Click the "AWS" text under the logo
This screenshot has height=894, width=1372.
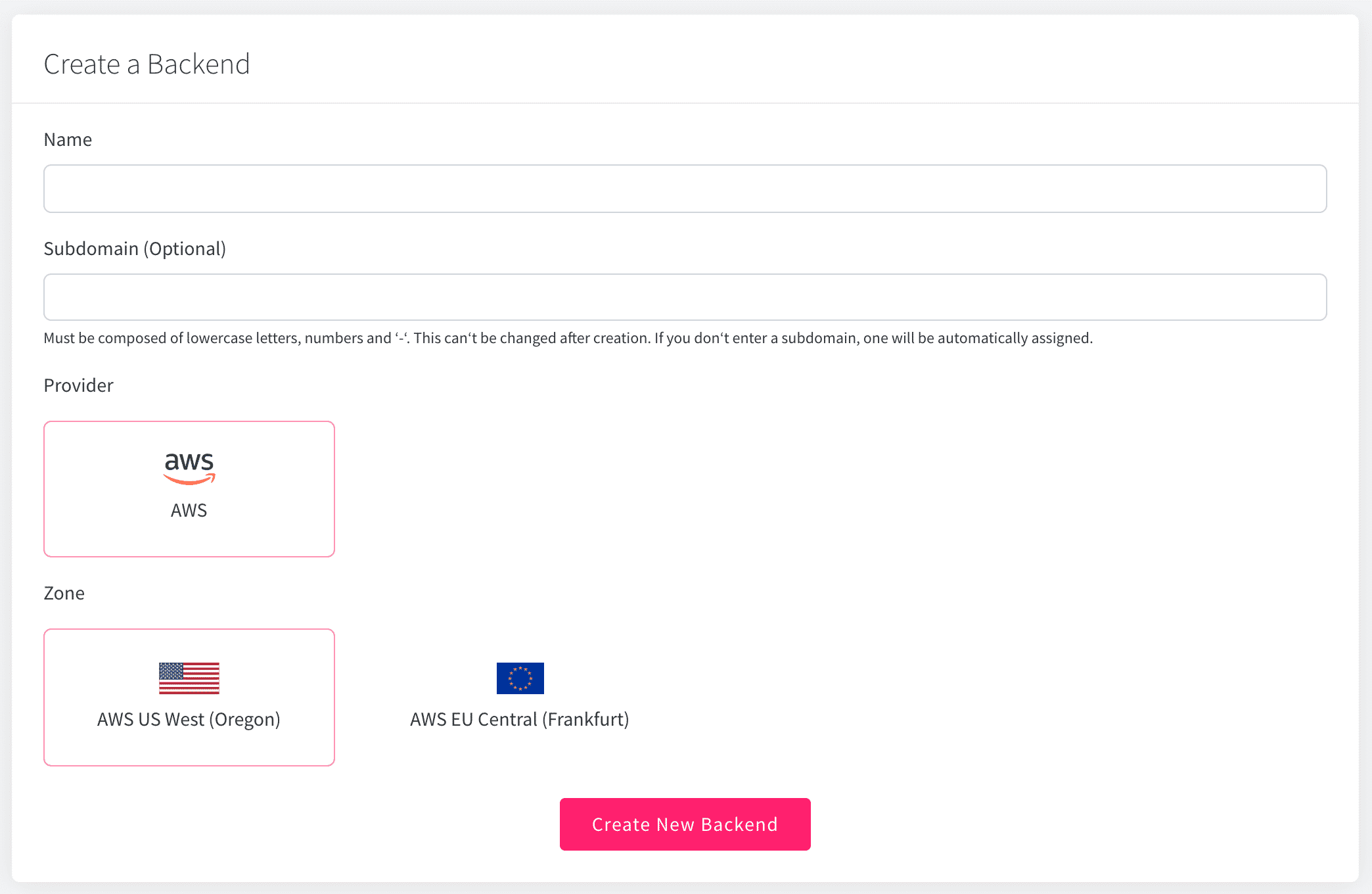[x=189, y=511]
